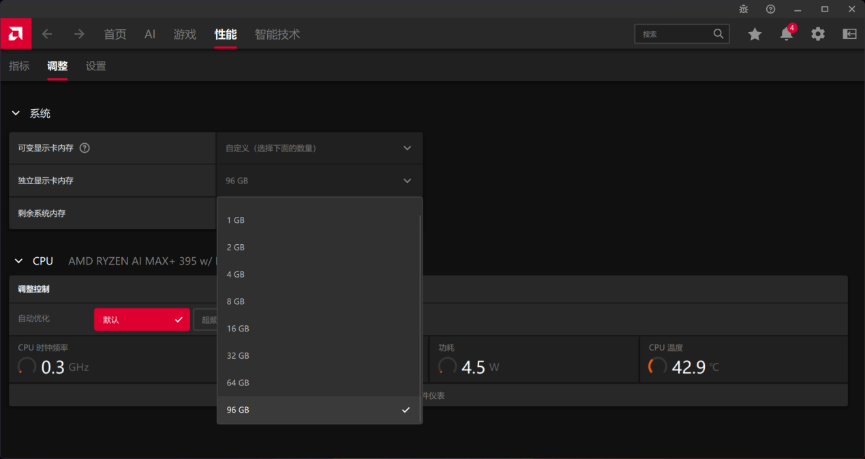Click the 自动优化 label
Screen dimensions: 865x459
[34, 318]
